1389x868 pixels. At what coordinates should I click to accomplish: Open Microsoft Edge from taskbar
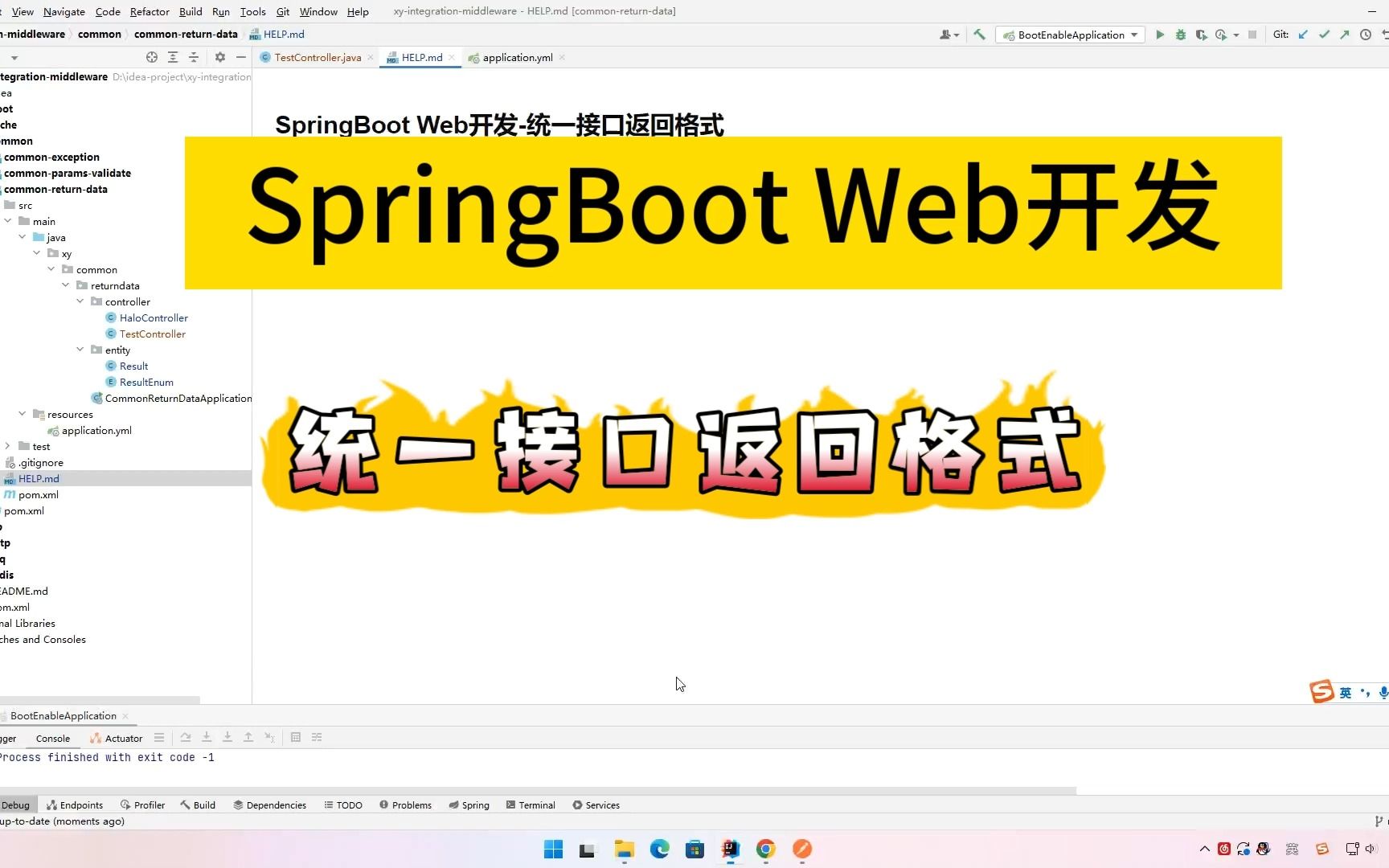660,850
